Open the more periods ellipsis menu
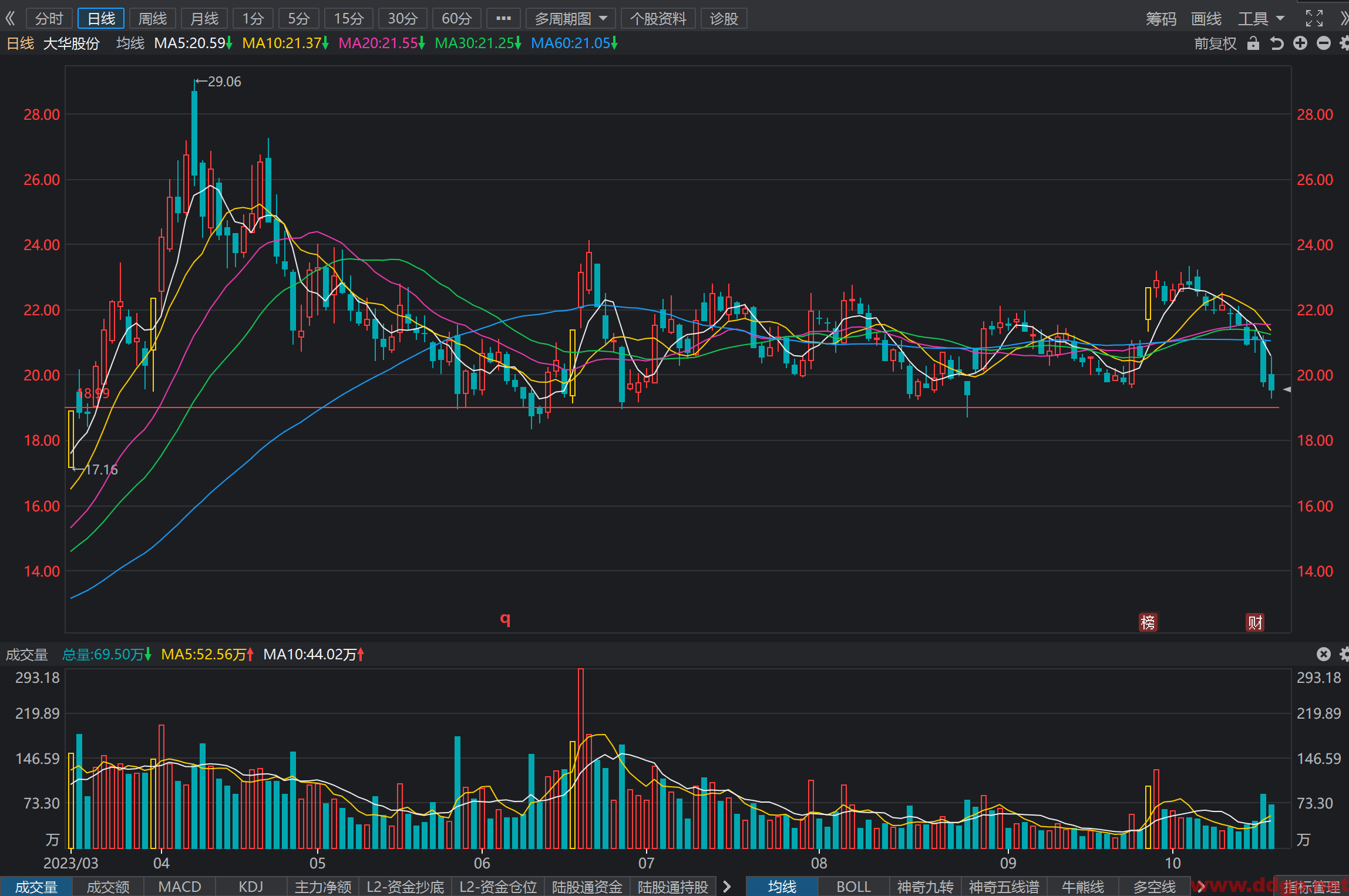 point(503,19)
